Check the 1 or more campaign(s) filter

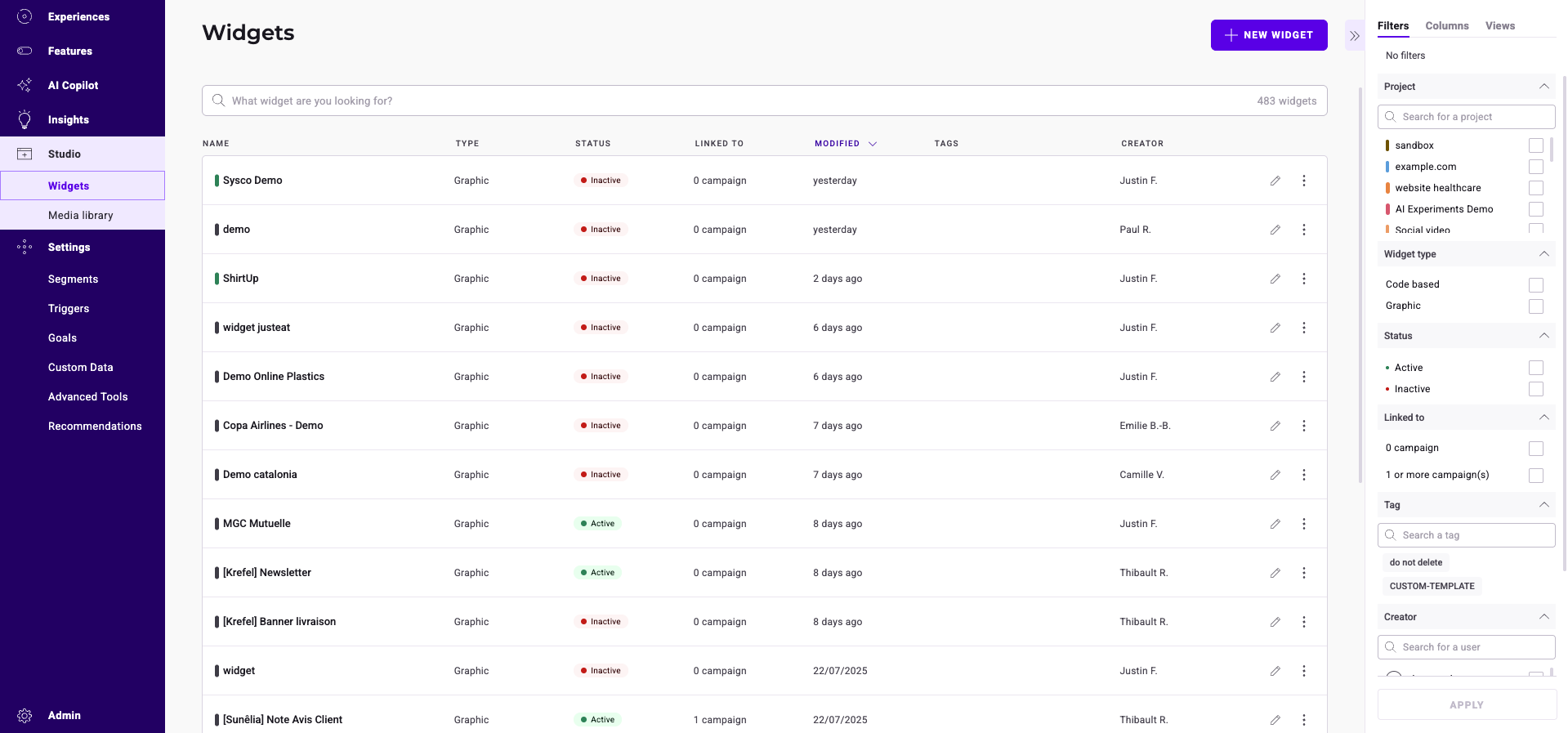point(1536,476)
